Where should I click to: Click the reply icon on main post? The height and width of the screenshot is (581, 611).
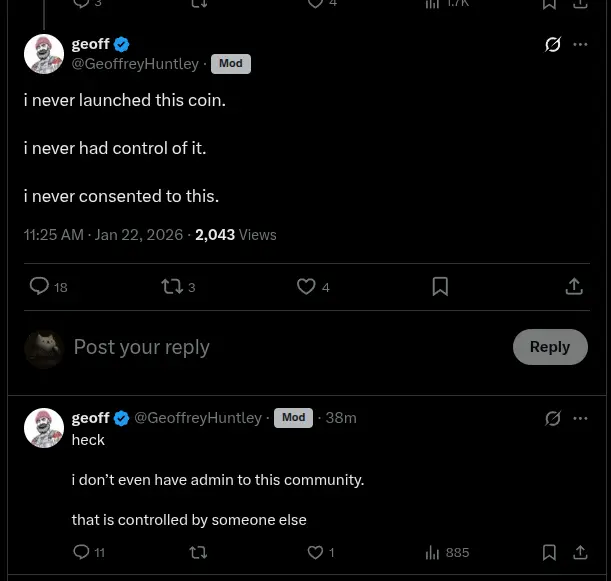pyautogui.click(x=40, y=287)
